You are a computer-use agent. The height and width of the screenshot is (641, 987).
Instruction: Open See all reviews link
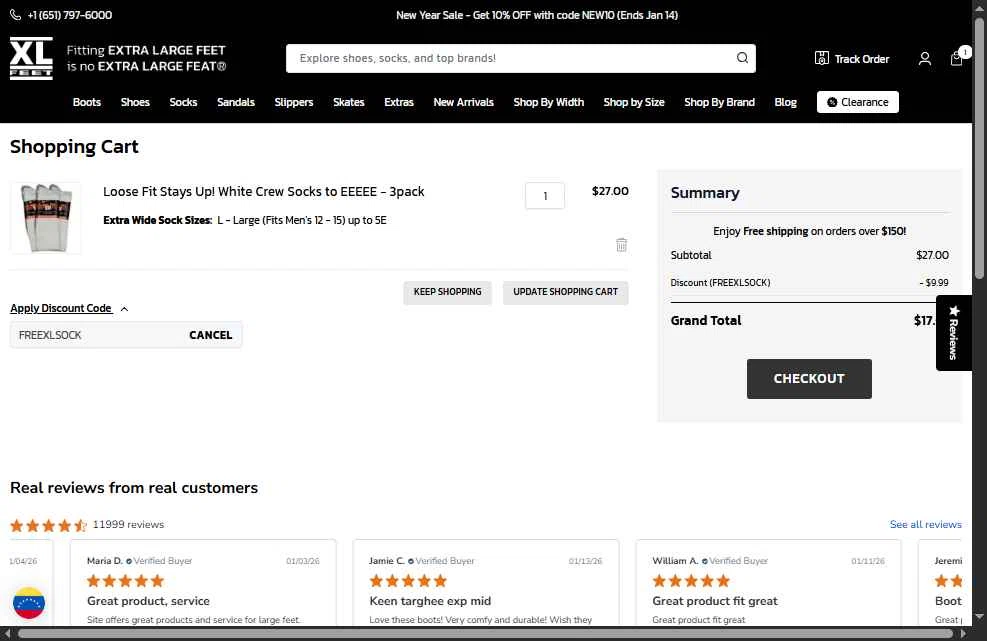point(925,525)
